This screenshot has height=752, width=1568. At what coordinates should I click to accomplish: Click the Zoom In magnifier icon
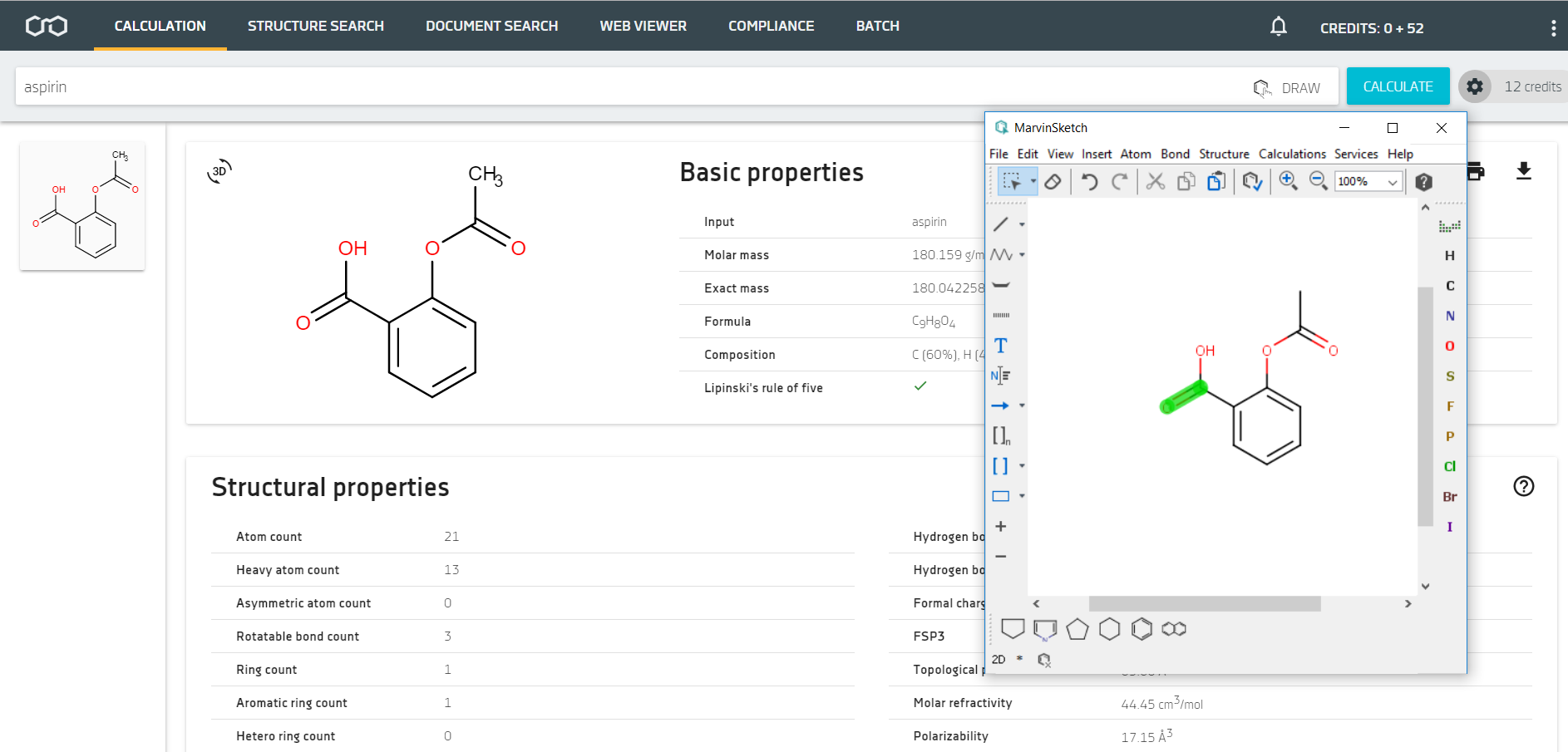point(1289,181)
